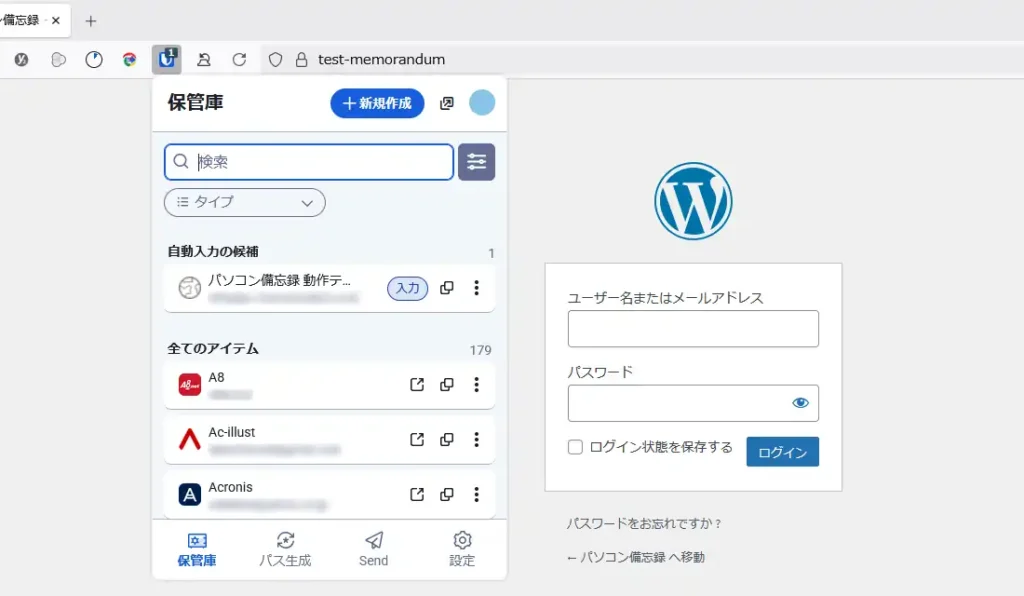Screen dimensions: 1024x596
Task: Click the browser reload icon
Action: tap(240, 59)
